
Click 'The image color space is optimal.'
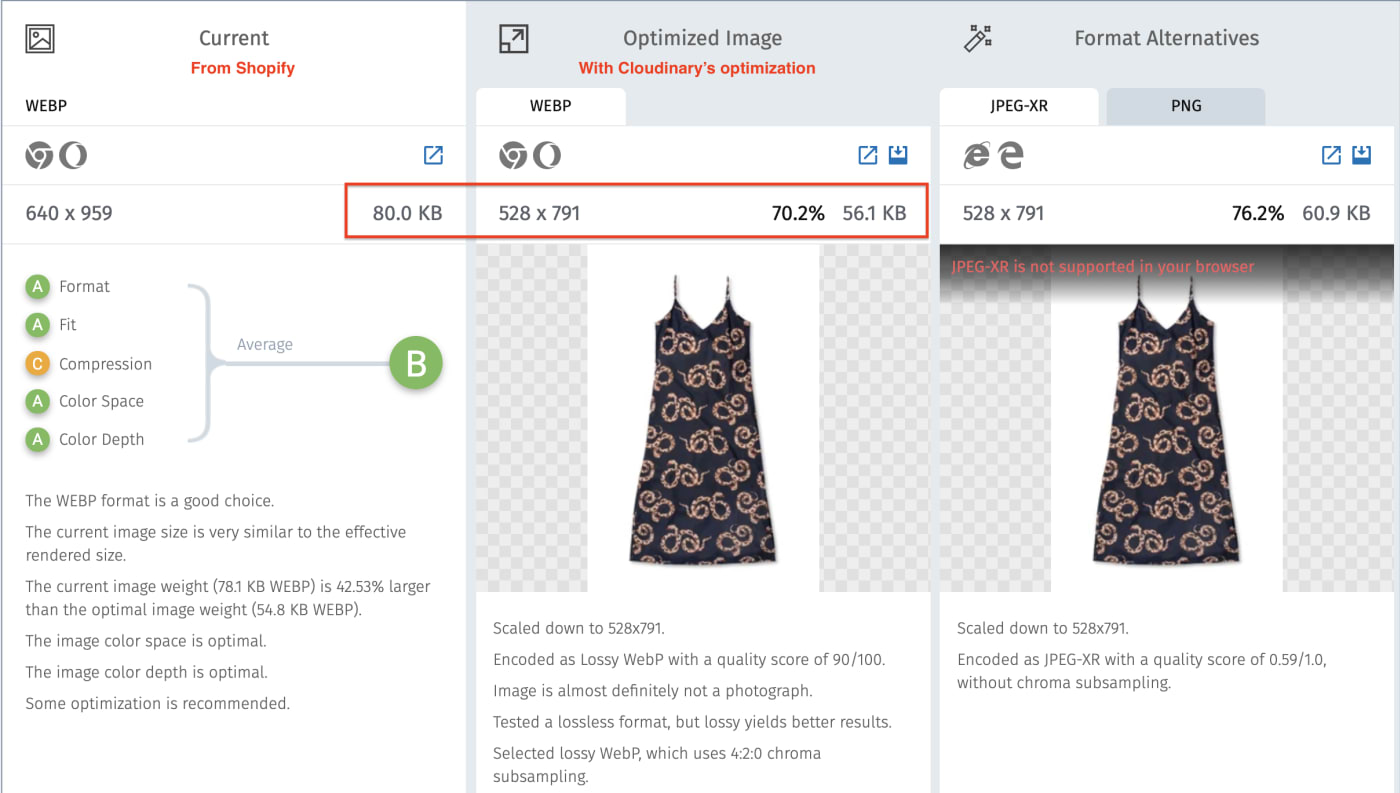point(146,641)
